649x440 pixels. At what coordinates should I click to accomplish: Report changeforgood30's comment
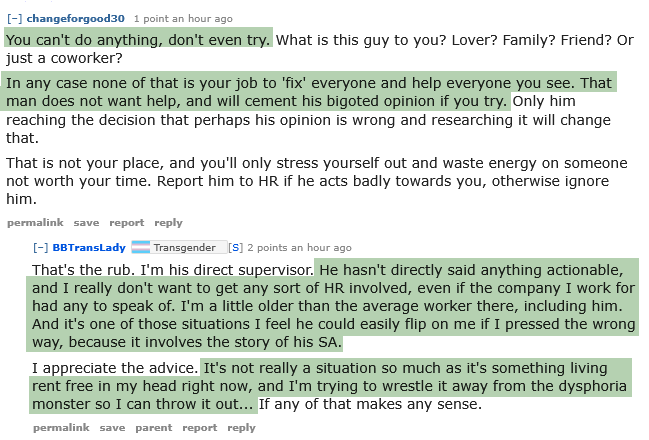tap(127, 223)
